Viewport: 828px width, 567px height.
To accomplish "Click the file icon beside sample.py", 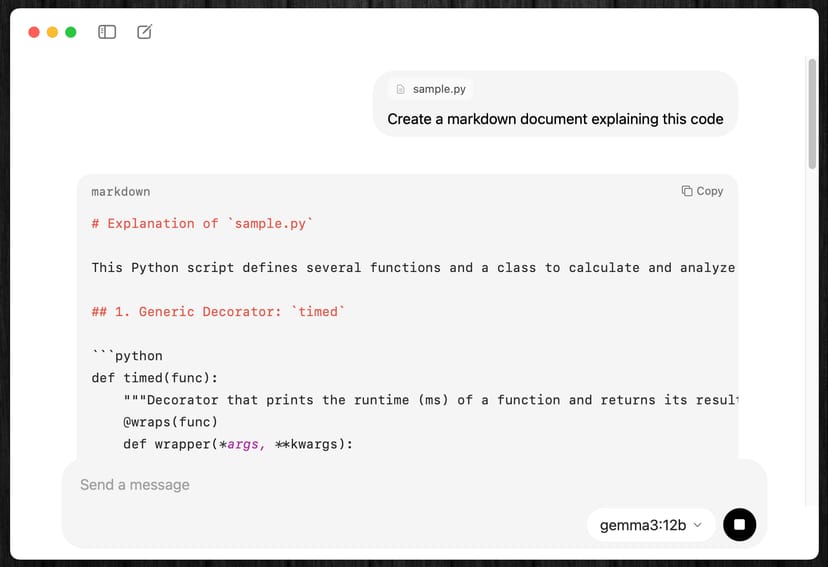I will click(401, 89).
